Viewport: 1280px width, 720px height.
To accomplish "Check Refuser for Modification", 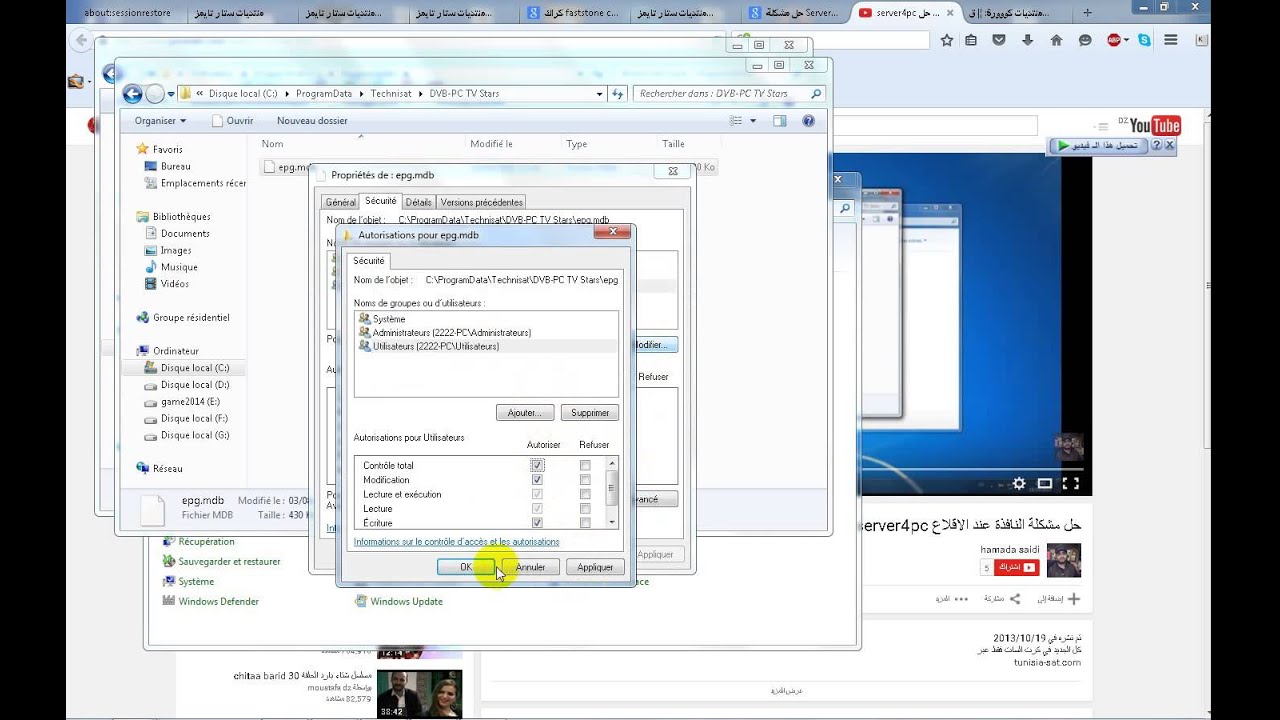I will tap(585, 480).
